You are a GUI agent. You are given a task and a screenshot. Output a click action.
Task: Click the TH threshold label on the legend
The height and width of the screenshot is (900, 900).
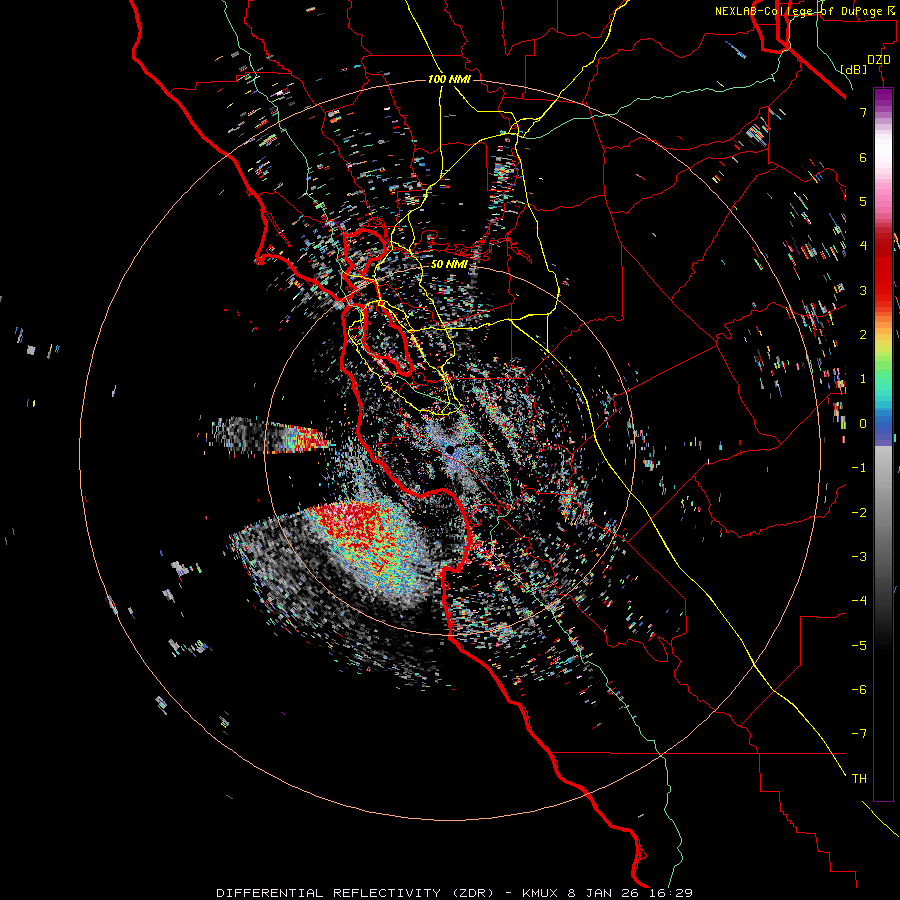[x=859, y=779]
